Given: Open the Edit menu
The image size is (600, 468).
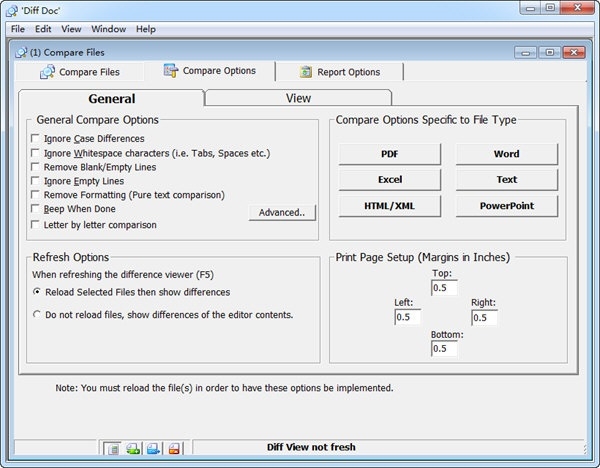Looking at the screenshot, I should pos(43,29).
